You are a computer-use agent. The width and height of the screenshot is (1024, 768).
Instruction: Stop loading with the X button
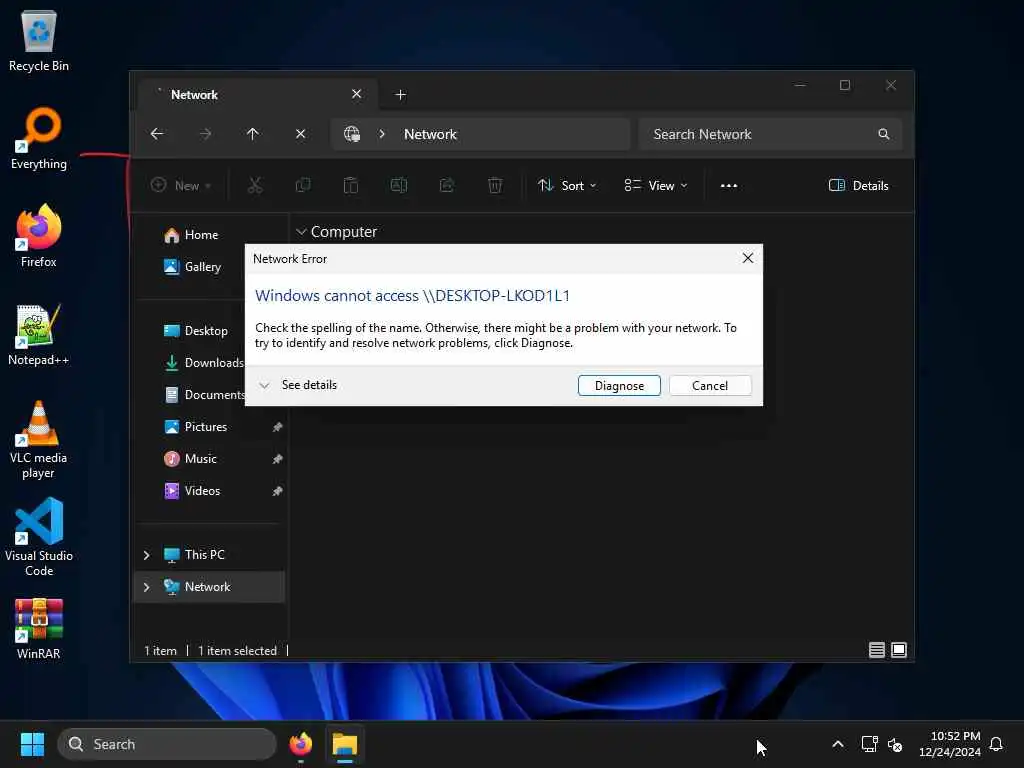tap(300, 134)
